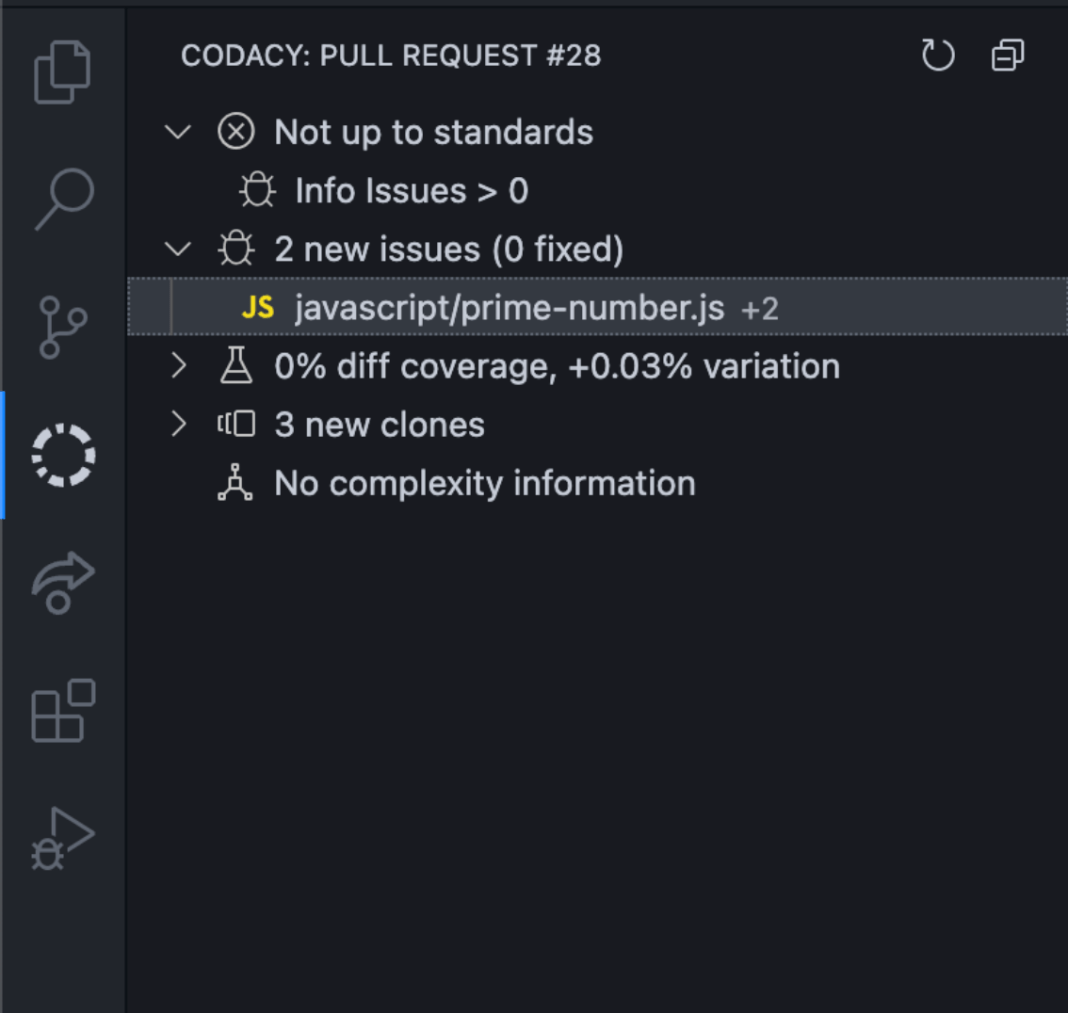1068x1013 pixels.
Task: Refresh the pull request panel
Action: (x=938, y=55)
